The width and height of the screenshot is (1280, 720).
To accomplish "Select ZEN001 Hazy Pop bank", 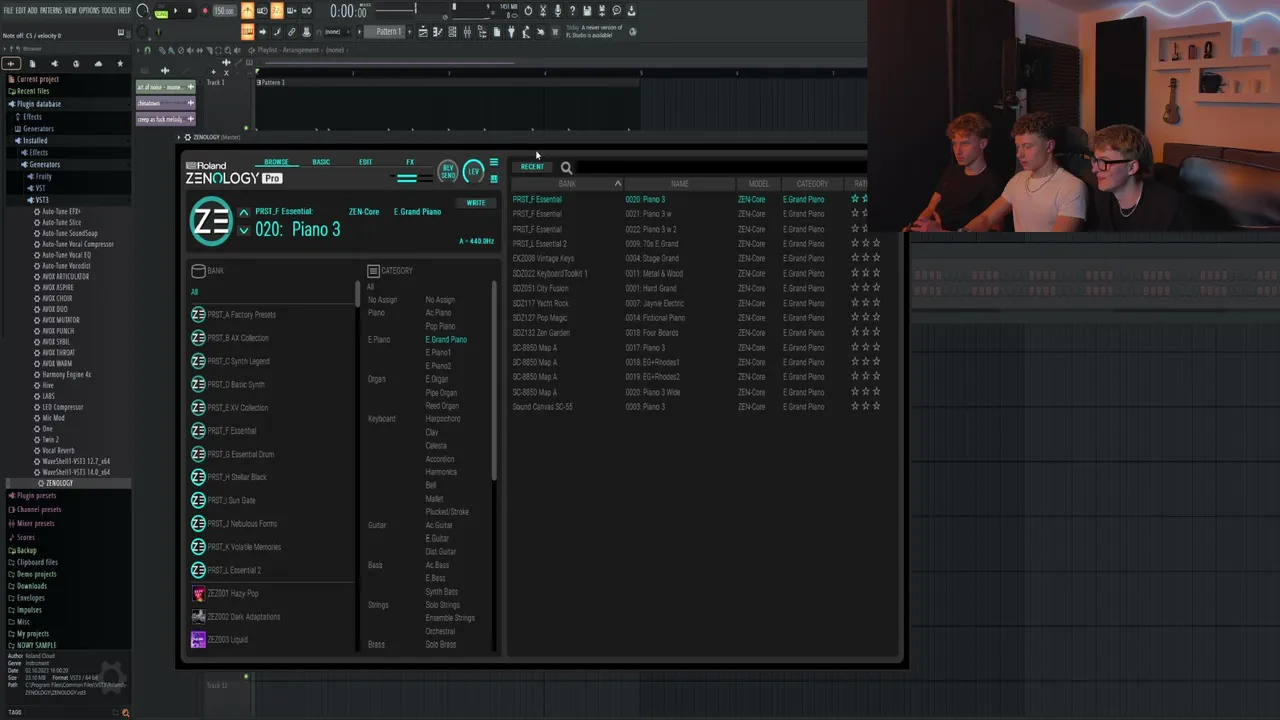I will (232, 594).
